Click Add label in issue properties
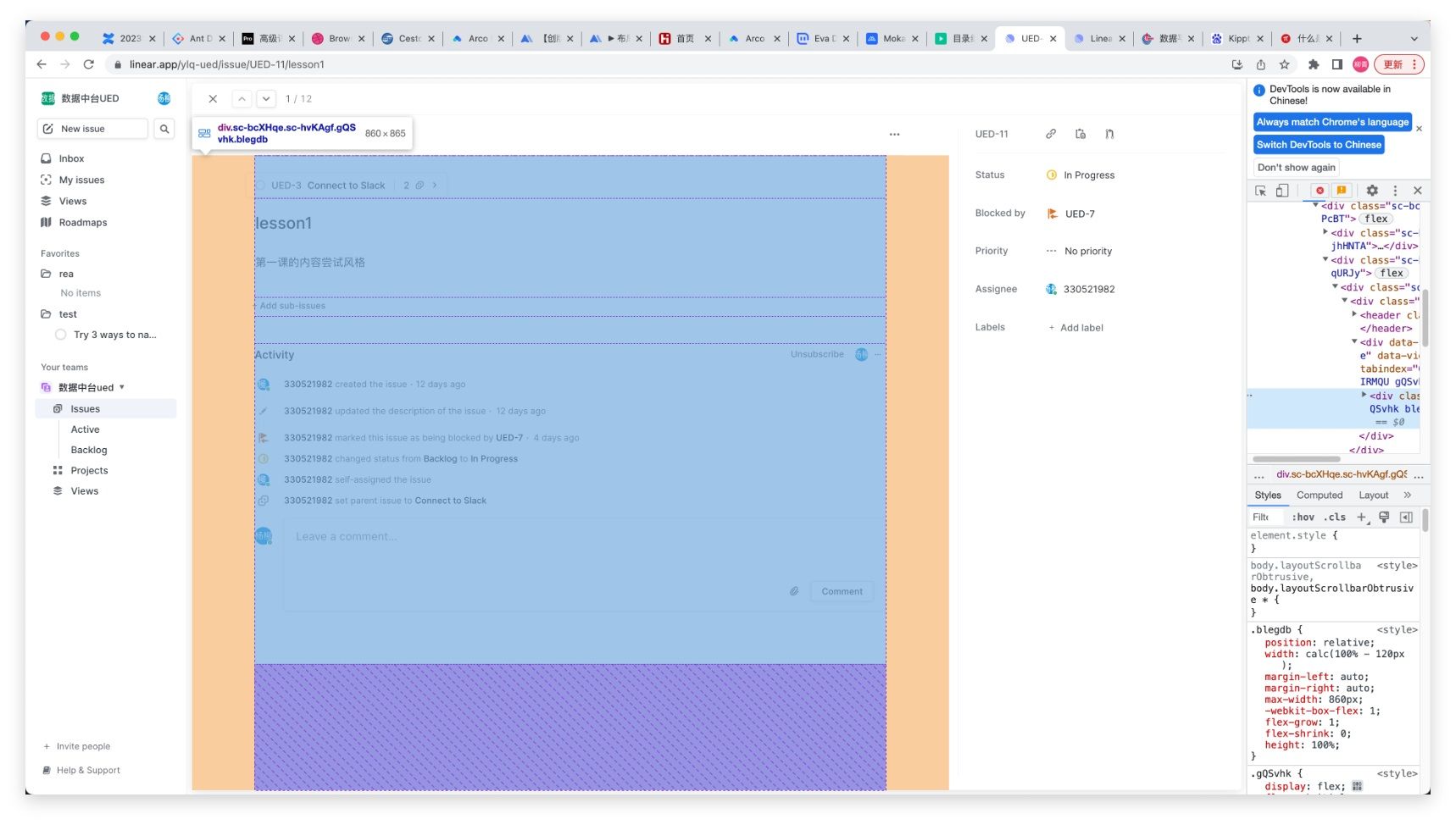 [1075, 328]
